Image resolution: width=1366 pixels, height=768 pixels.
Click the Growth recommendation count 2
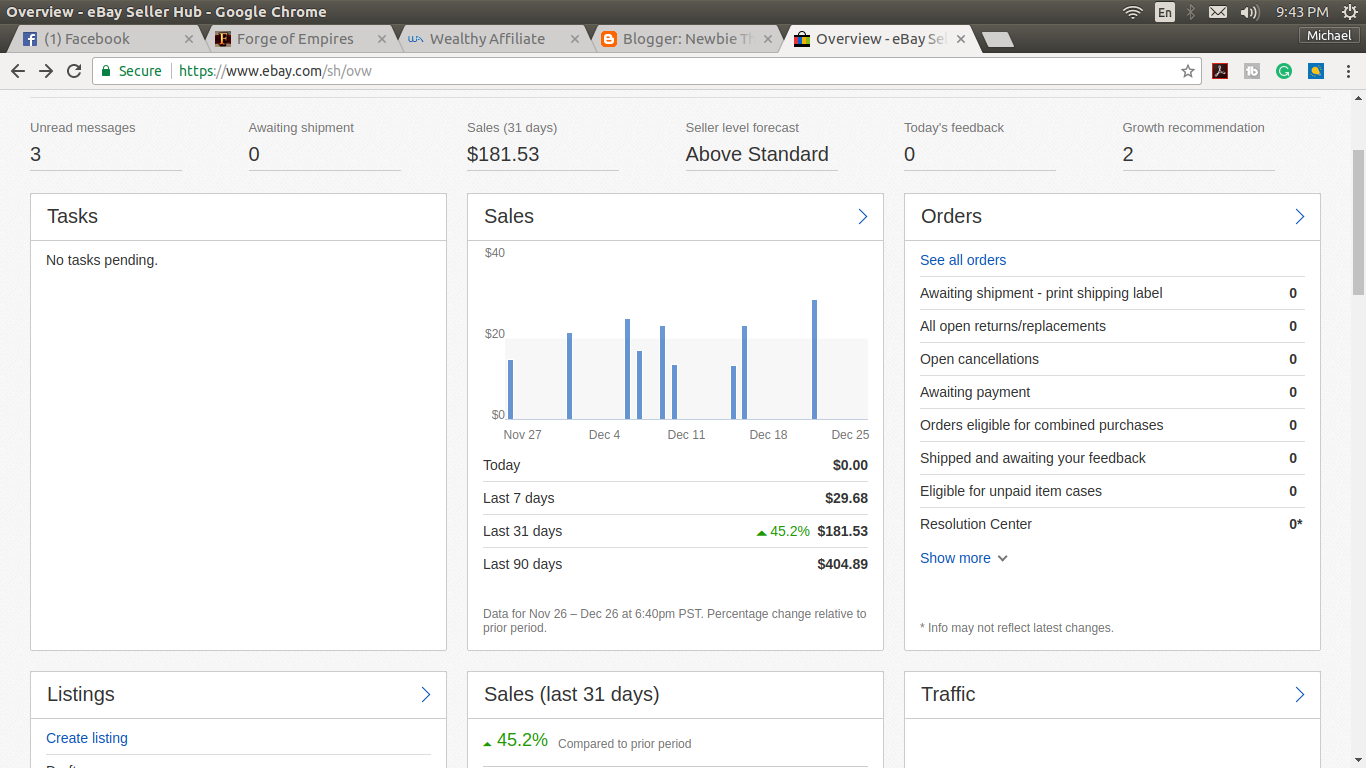(1128, 154)
